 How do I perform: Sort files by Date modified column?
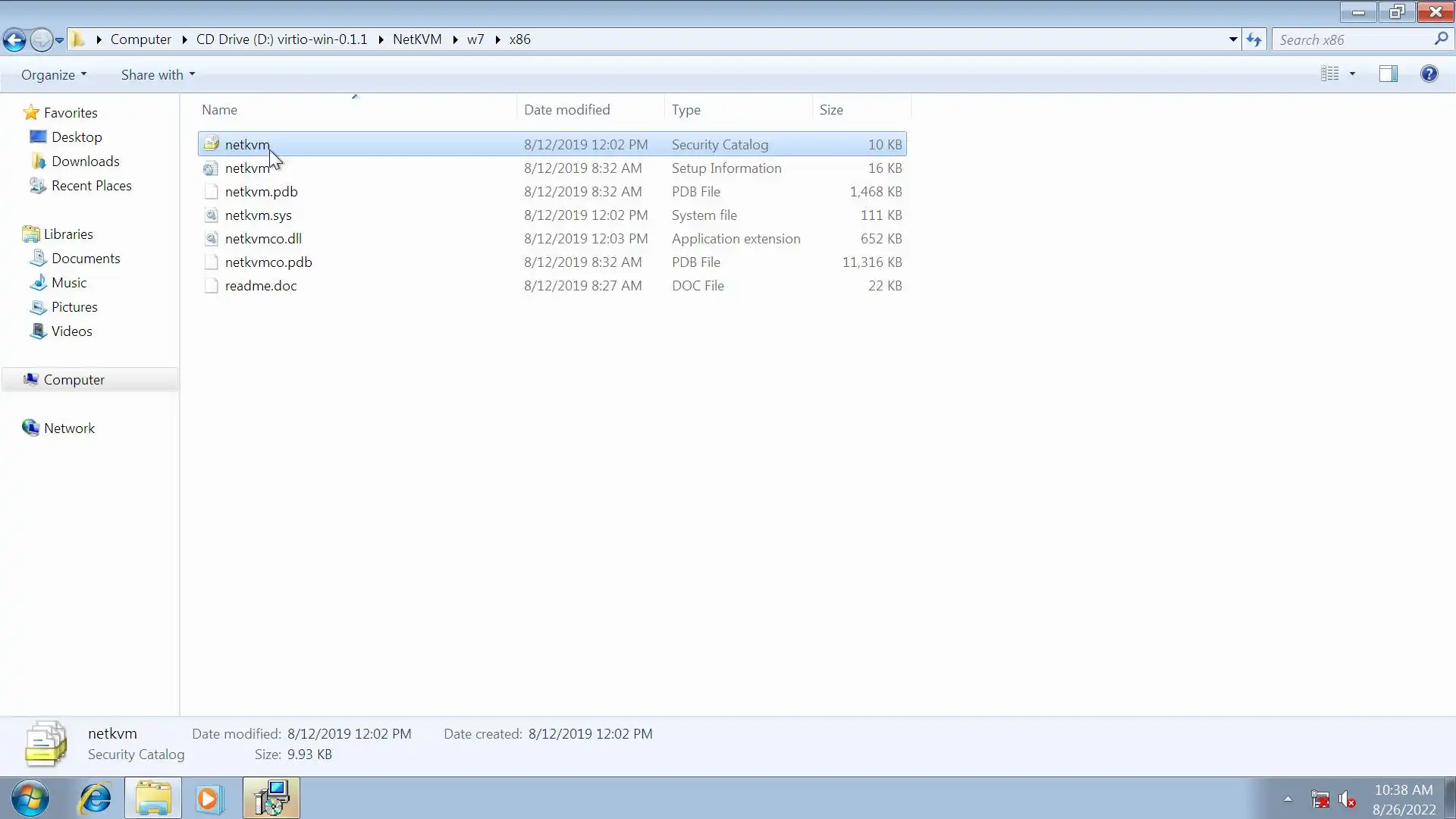[x=566, y=110]
